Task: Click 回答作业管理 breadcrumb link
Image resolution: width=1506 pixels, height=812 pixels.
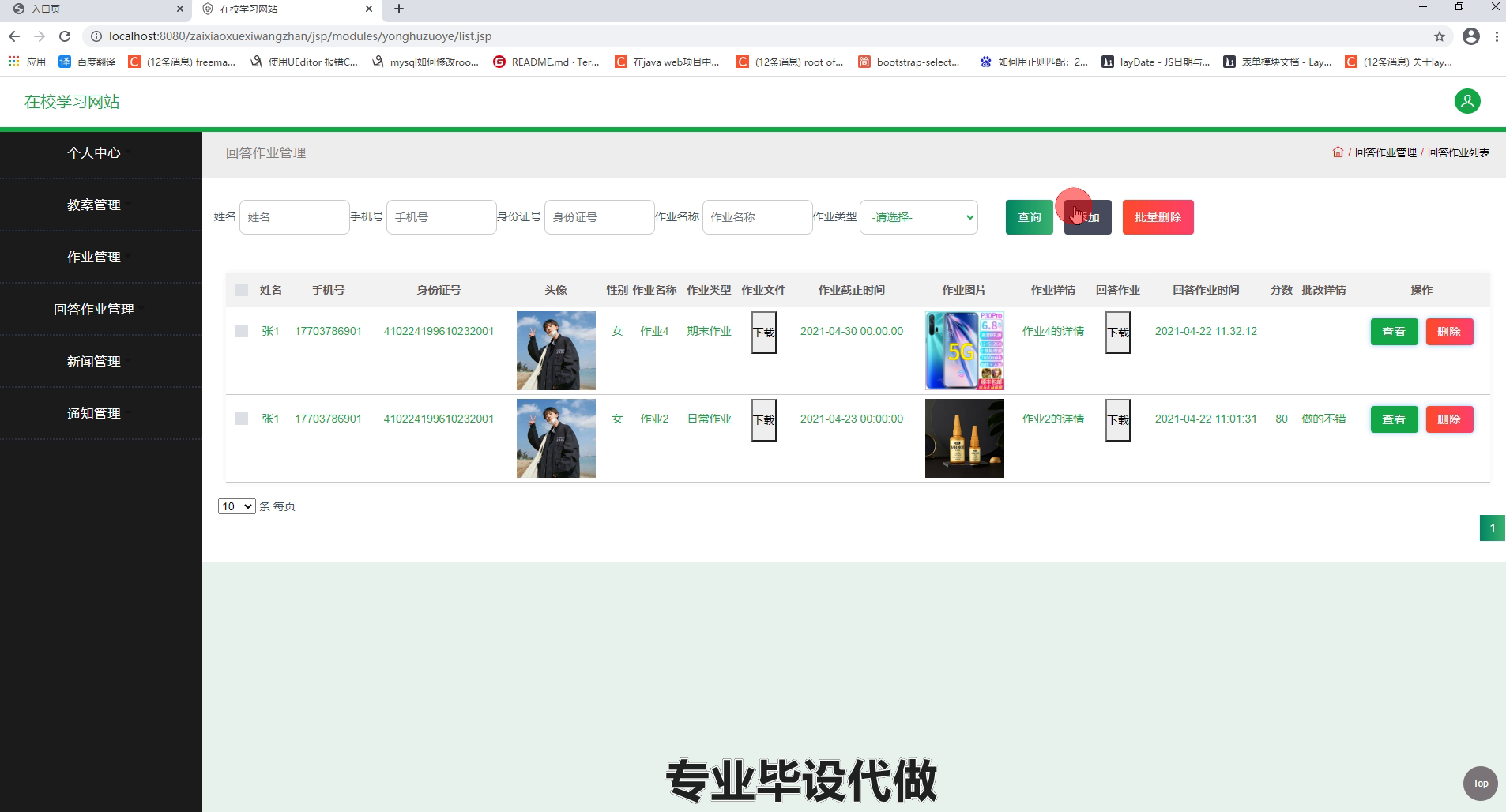Action: (x=1386, y=152)
